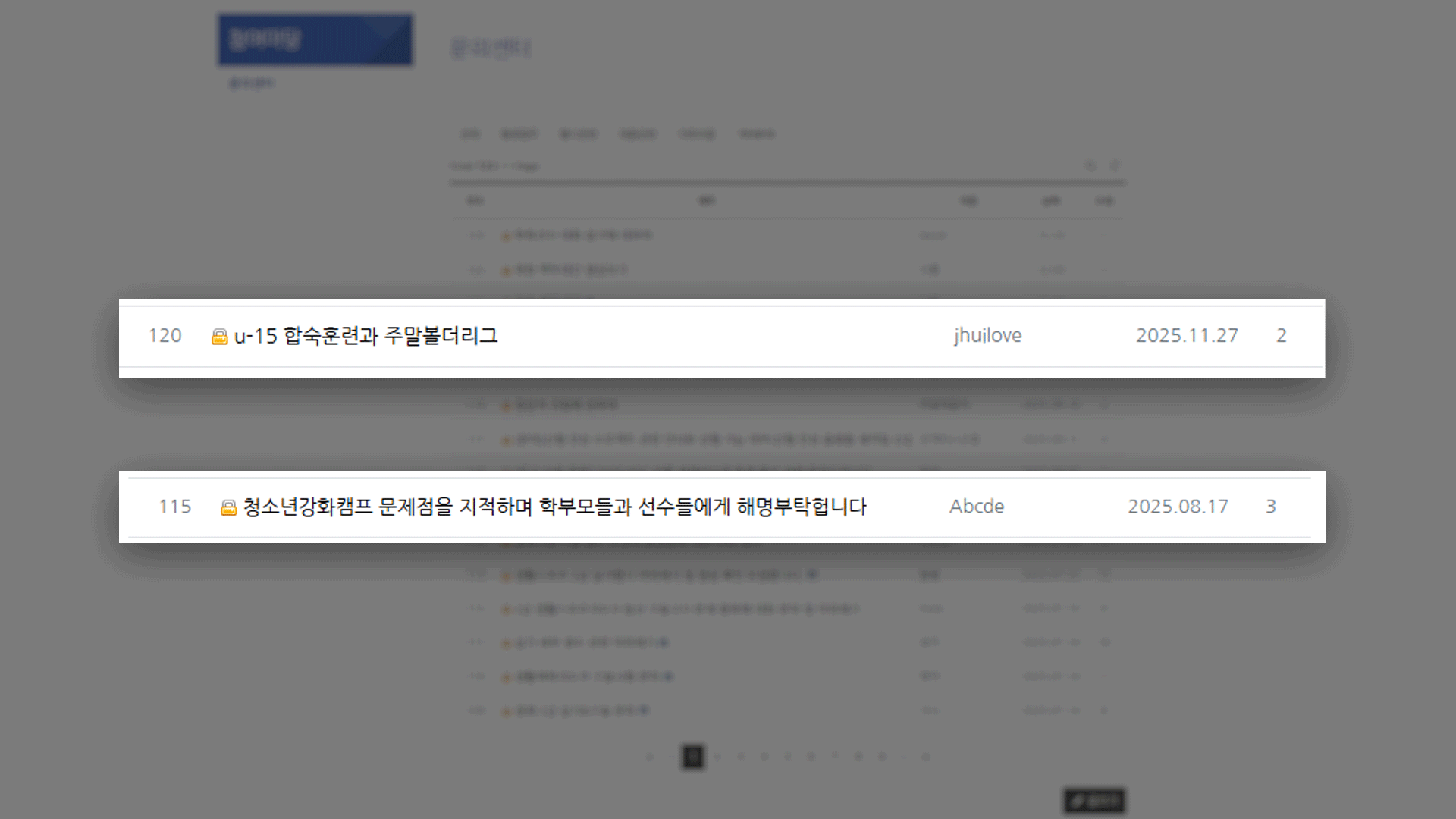Click the blue banner in the top left sidebar

[x=315, y=39]
